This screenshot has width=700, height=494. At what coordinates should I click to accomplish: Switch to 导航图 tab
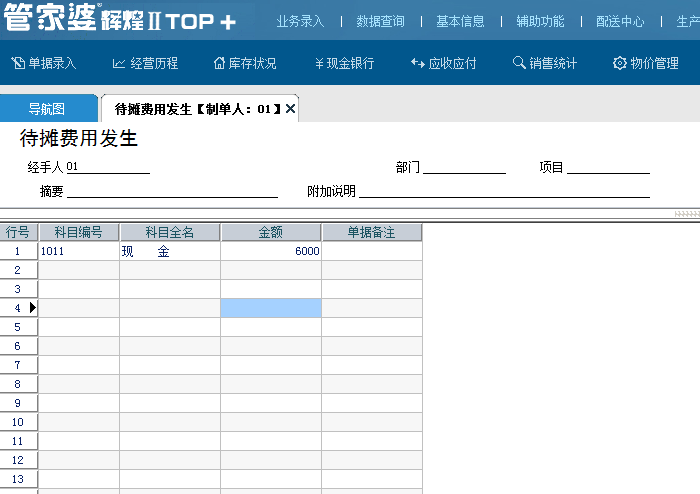[x=46, y=108]
